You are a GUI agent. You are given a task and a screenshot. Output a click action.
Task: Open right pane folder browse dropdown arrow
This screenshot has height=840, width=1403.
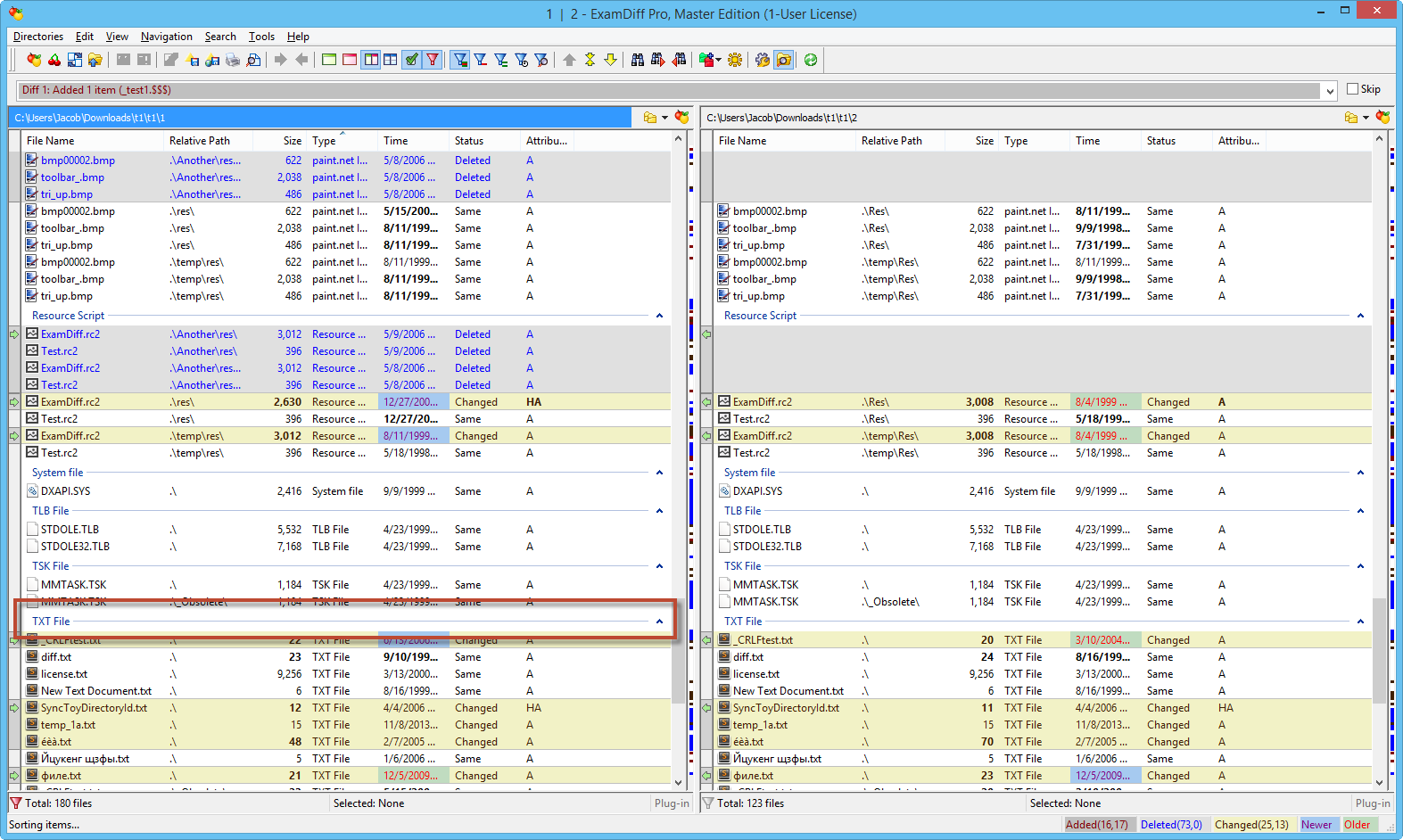(x=1366, y=118)
